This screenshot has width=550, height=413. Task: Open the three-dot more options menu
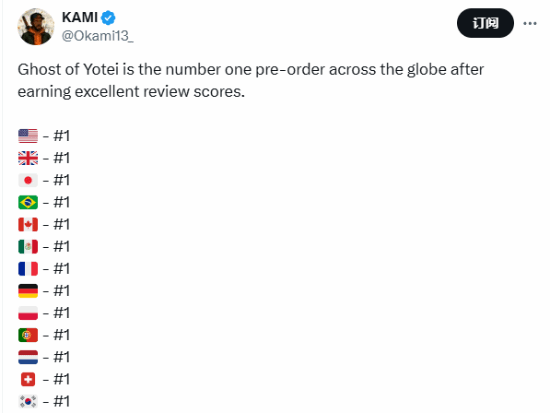530,24
